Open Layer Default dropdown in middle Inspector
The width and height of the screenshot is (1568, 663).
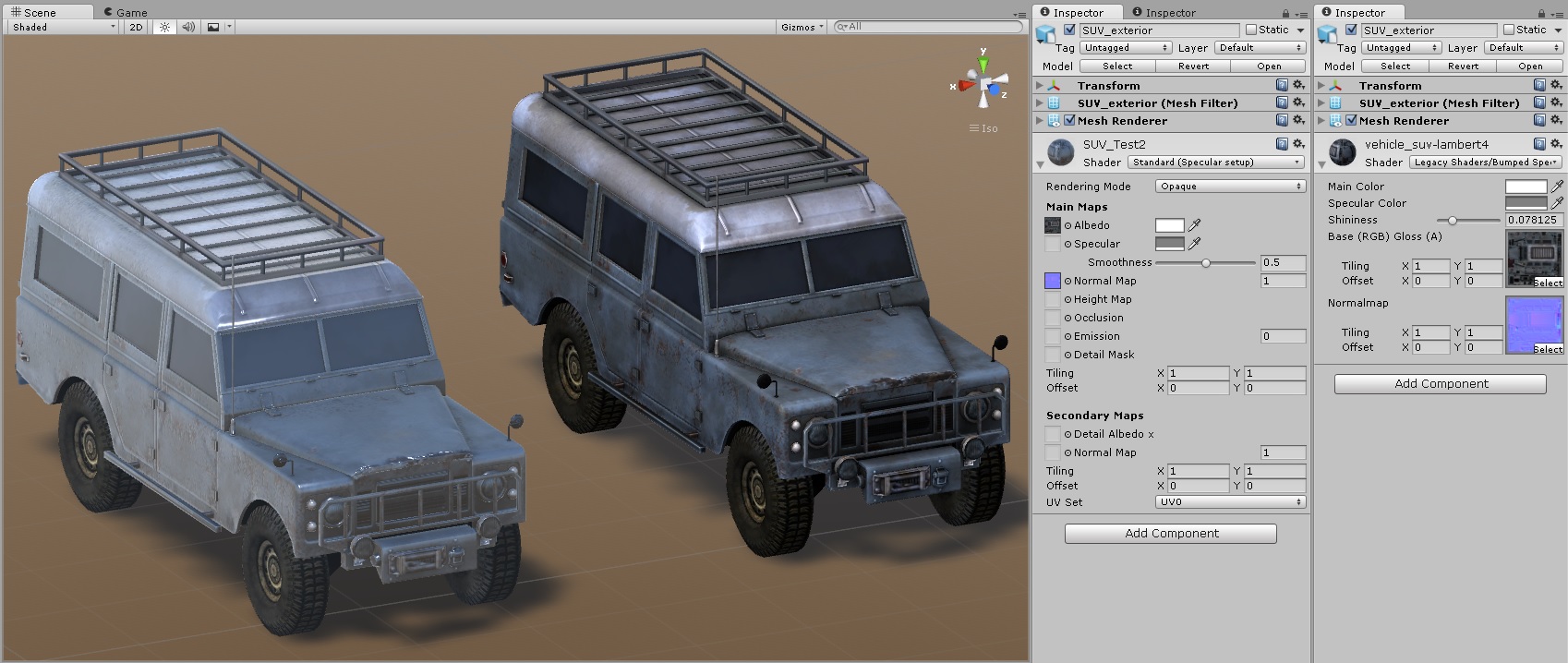point(1260,47)
